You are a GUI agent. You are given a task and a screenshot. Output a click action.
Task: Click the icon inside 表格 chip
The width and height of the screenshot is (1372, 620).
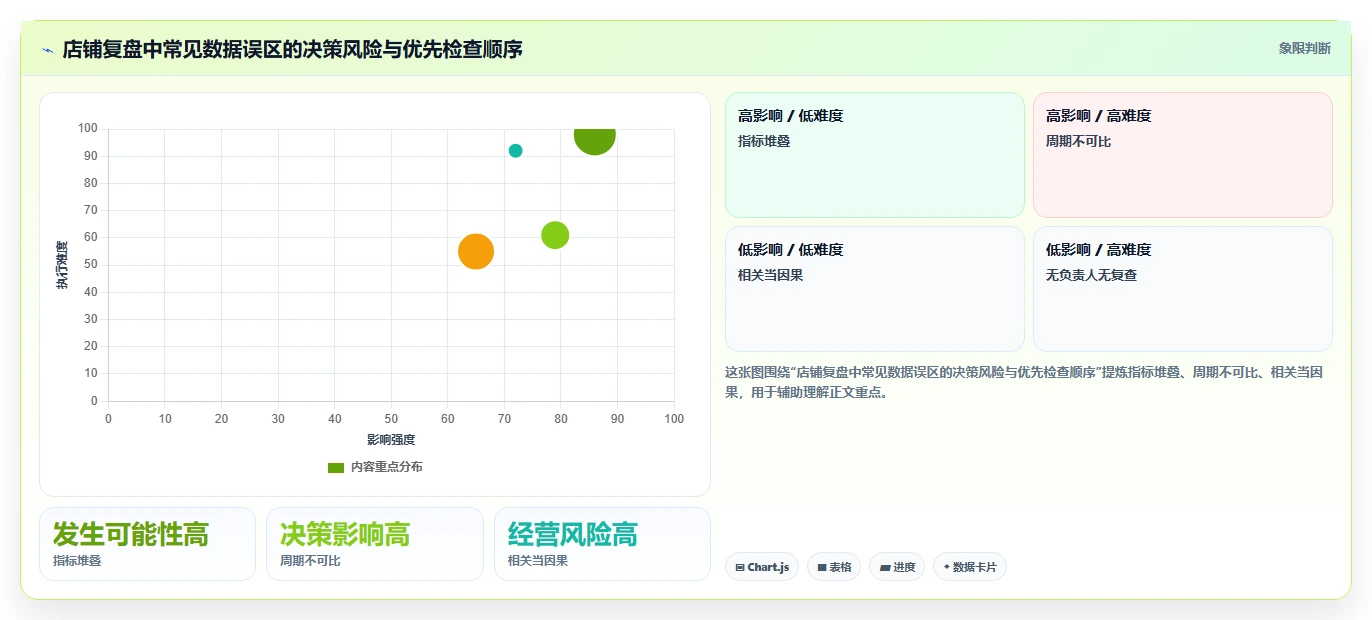tap(822, 567)
